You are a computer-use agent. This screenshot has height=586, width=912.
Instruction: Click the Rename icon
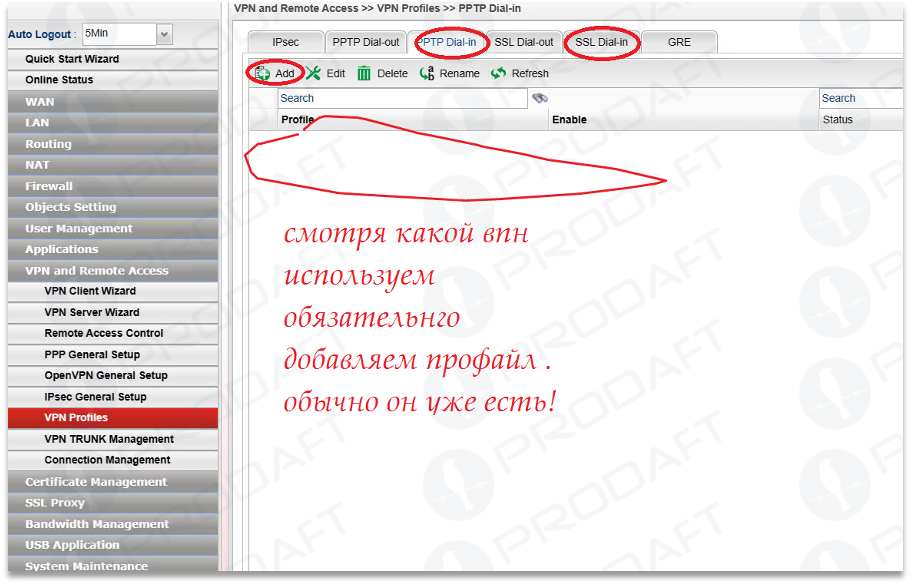click(427, 74)
